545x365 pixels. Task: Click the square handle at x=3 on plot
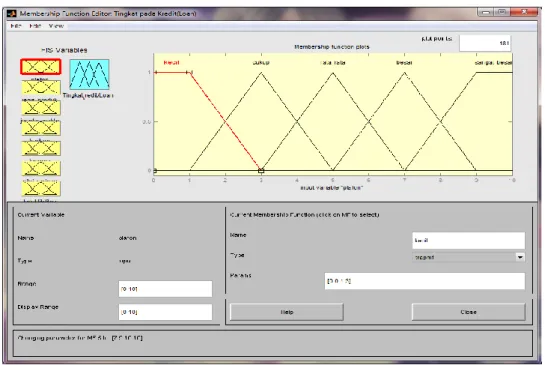click(x=261, y=171)
